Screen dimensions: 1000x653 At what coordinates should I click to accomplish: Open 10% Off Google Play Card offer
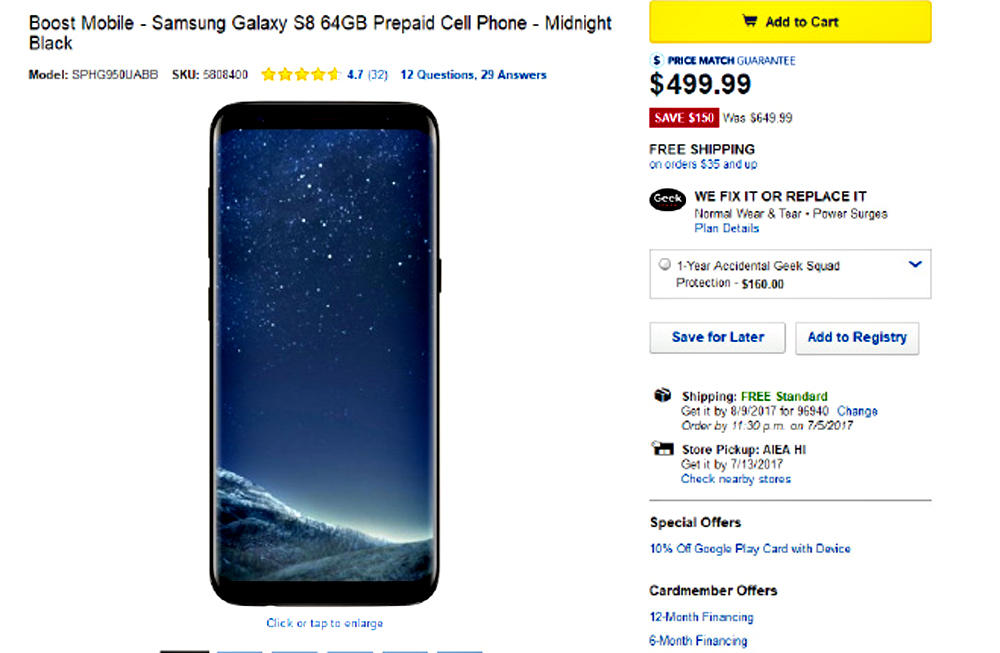pyautogui.click(x=750, y=548)
